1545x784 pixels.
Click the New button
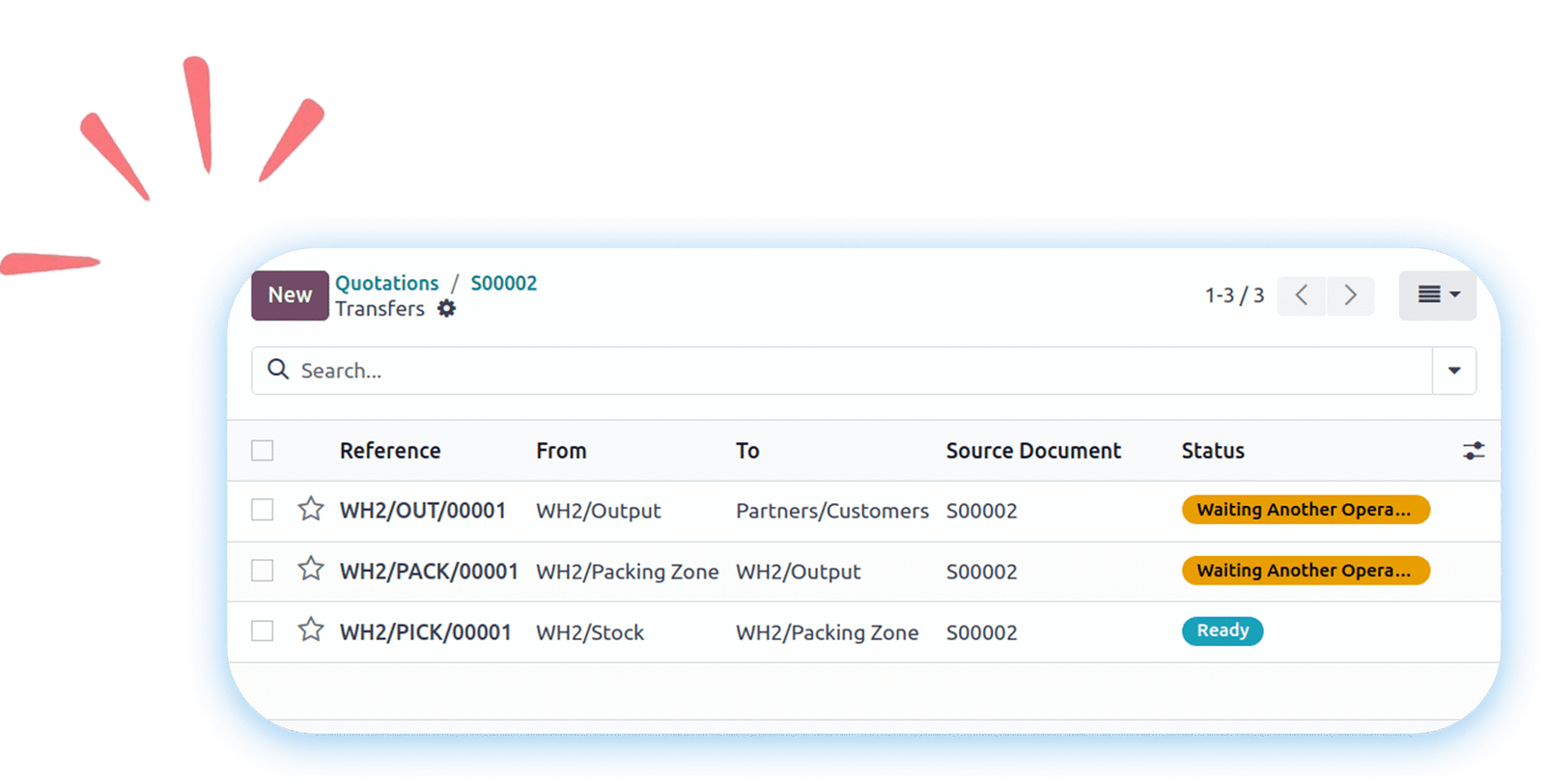click(x=290, y=295)
